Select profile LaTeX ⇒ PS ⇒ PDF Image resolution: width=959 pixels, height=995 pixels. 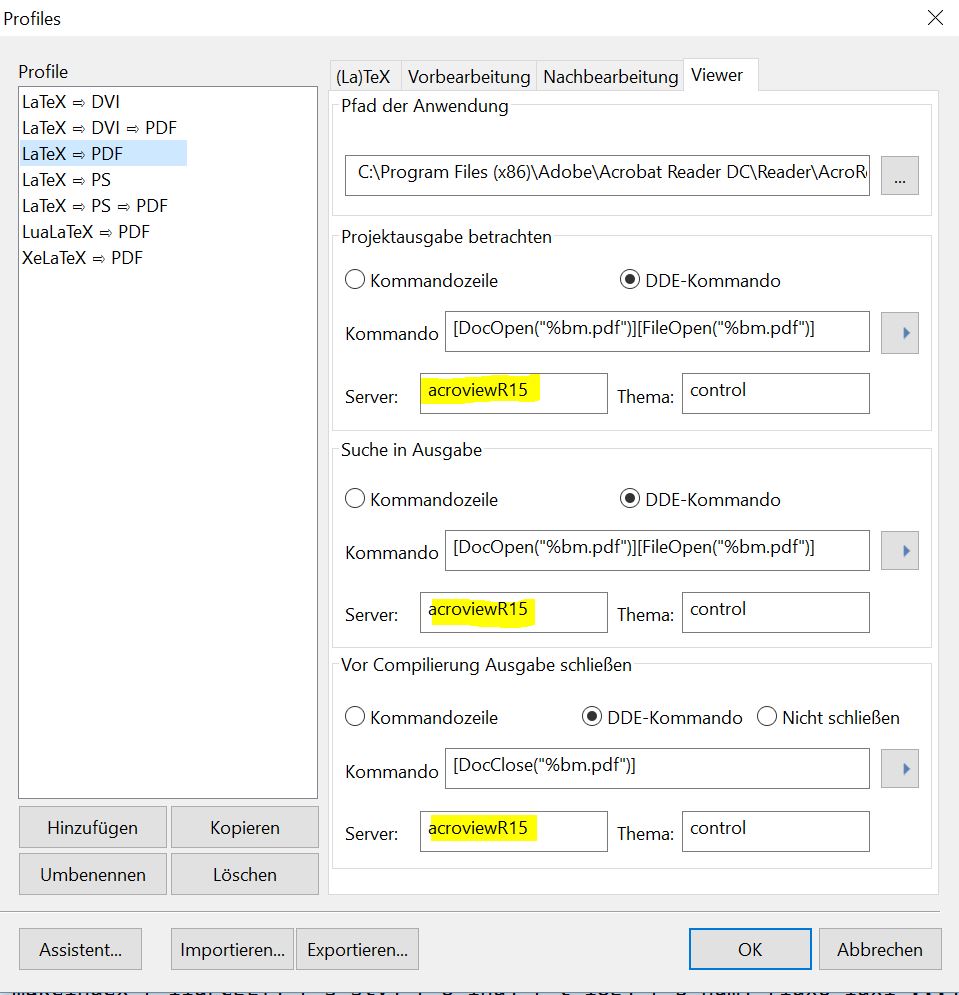pos(95,206)
